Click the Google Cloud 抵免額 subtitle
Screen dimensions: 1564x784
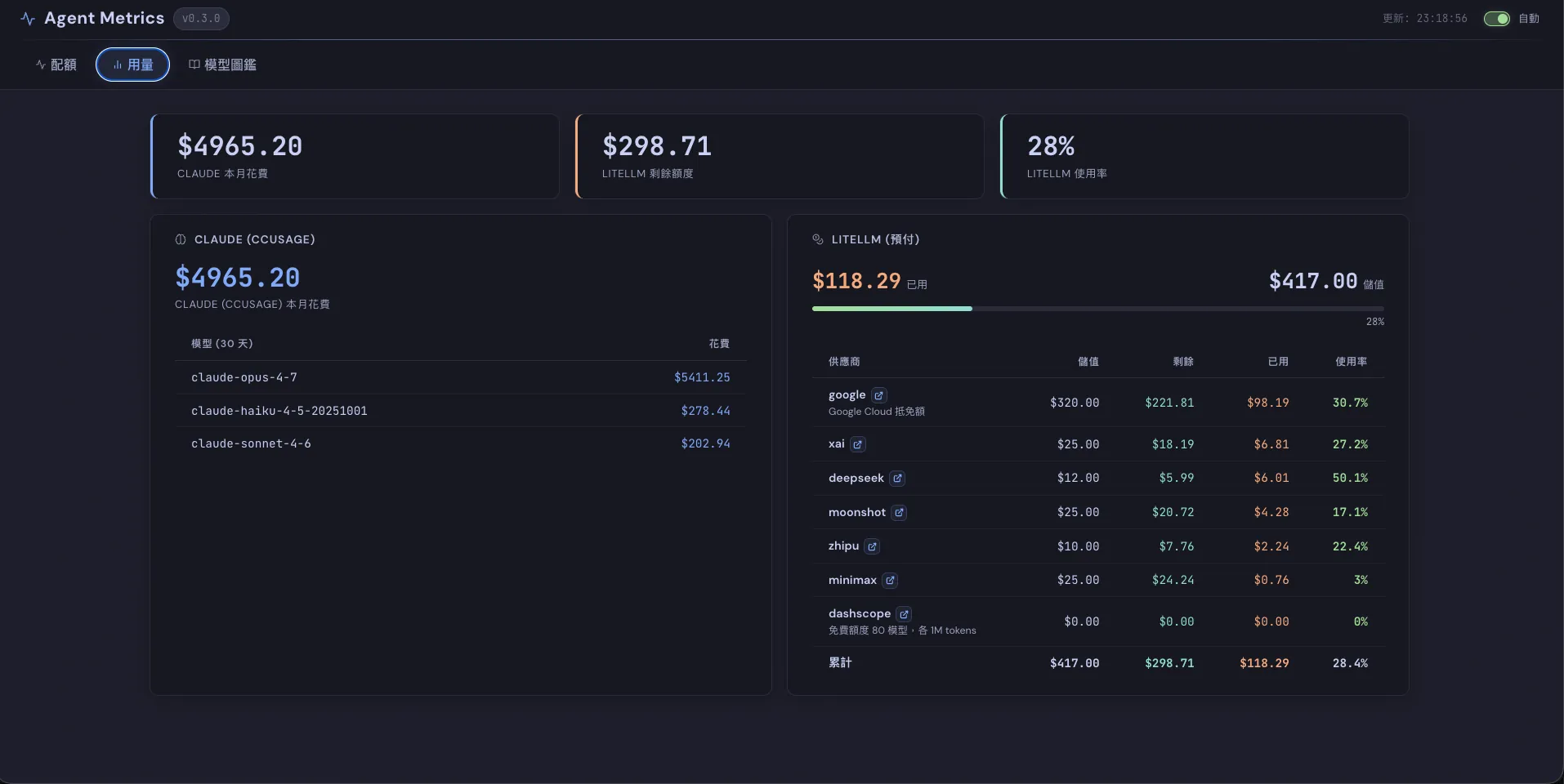pyautogui.click(x=877, y=412)
